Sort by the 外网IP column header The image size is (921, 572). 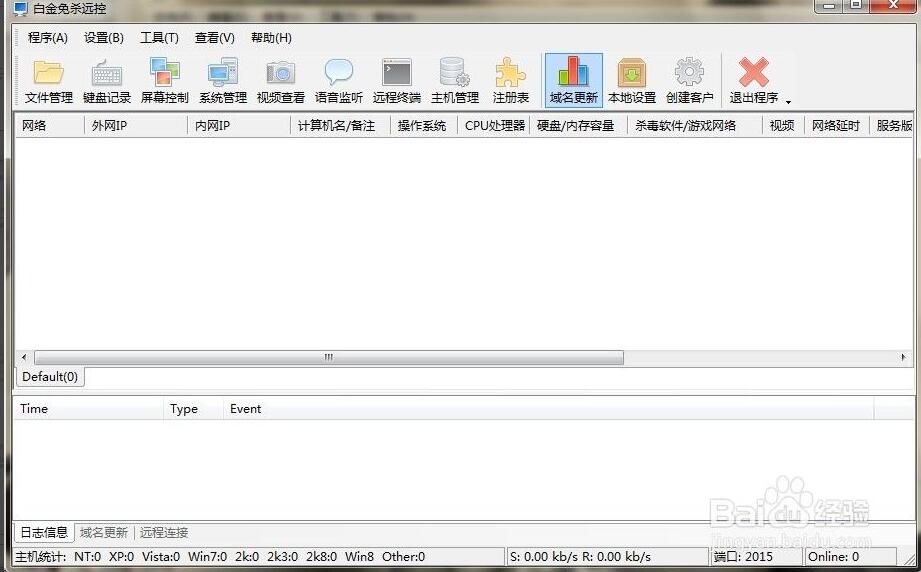135,126
